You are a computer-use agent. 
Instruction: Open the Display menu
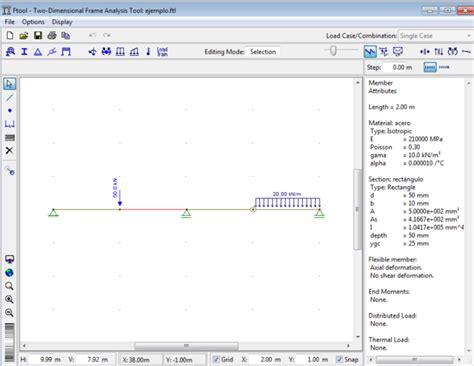point(62,22)
